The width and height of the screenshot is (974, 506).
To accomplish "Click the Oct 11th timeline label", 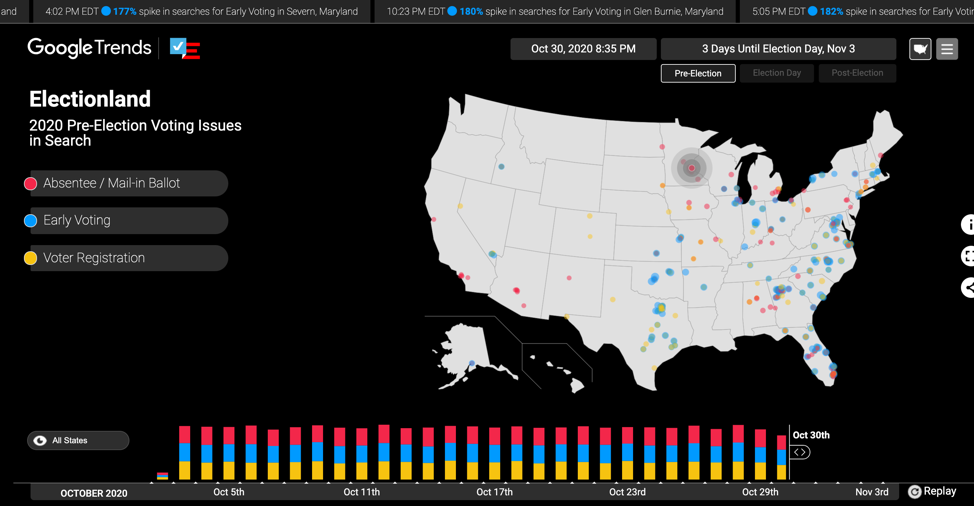I will point(362,492).
